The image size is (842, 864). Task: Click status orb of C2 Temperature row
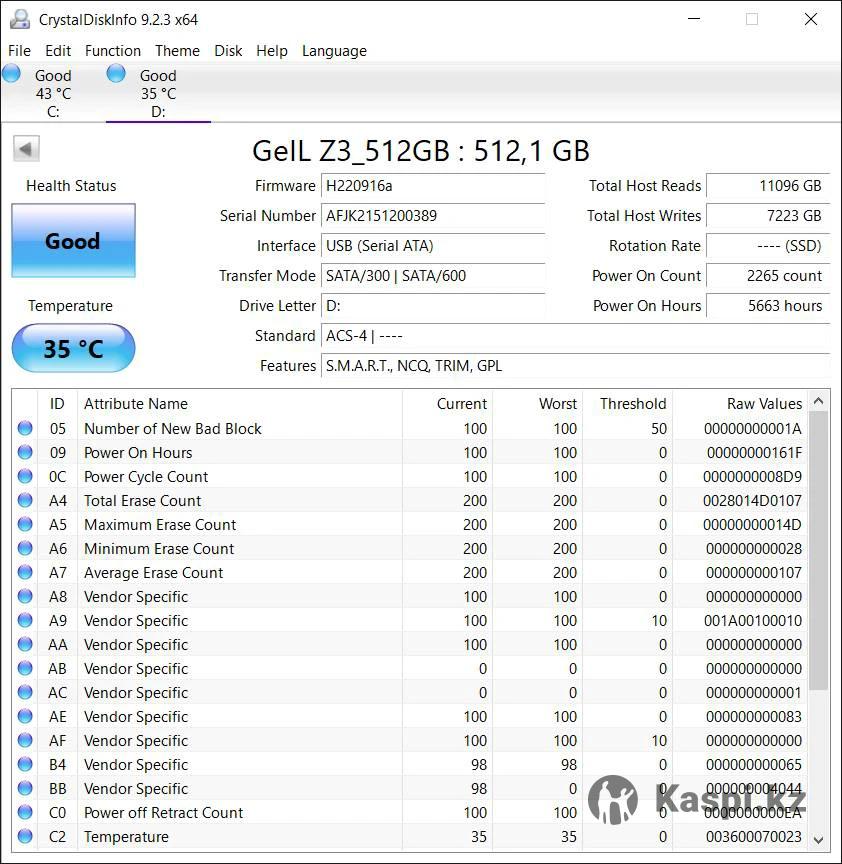click(x=25, y=836)
